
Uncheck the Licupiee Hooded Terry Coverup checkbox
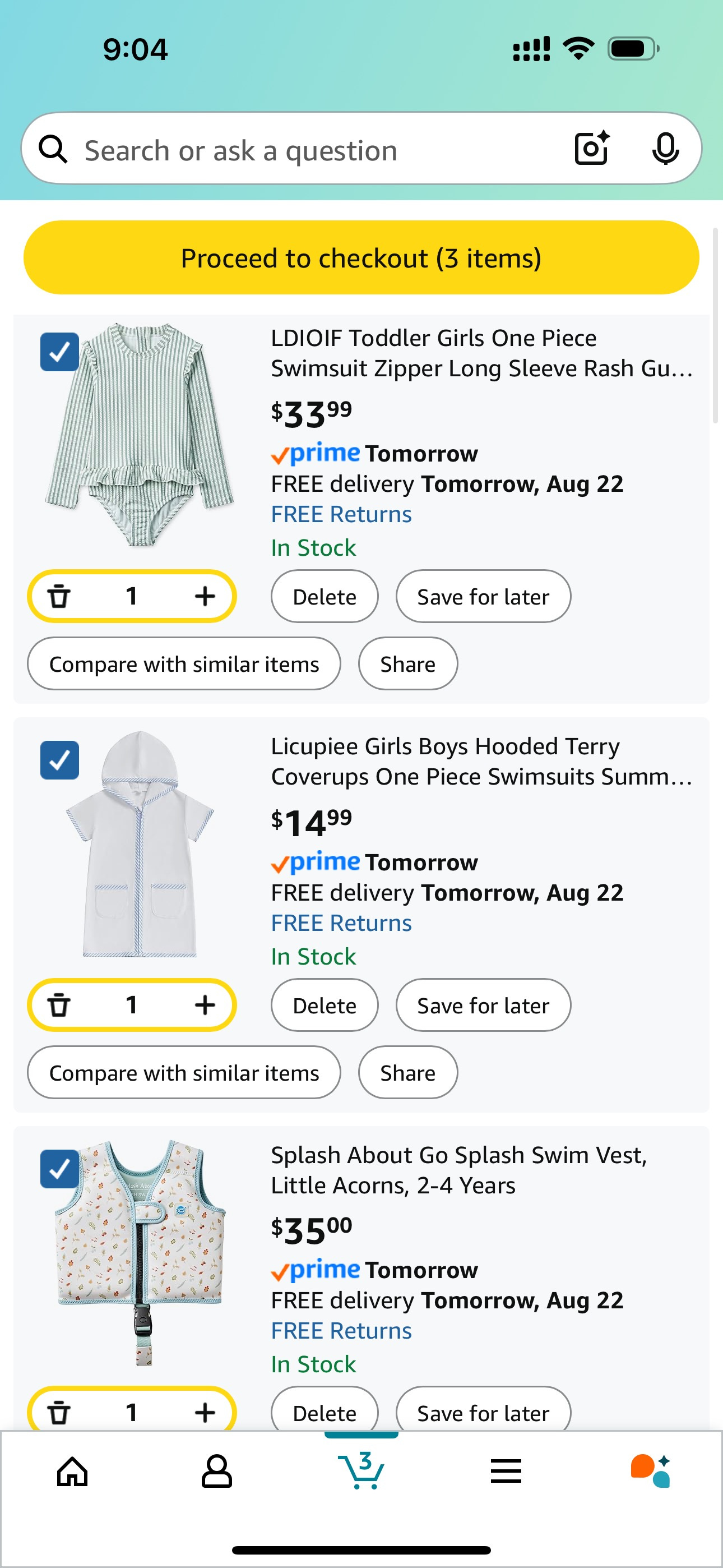(x=59, y=760)
